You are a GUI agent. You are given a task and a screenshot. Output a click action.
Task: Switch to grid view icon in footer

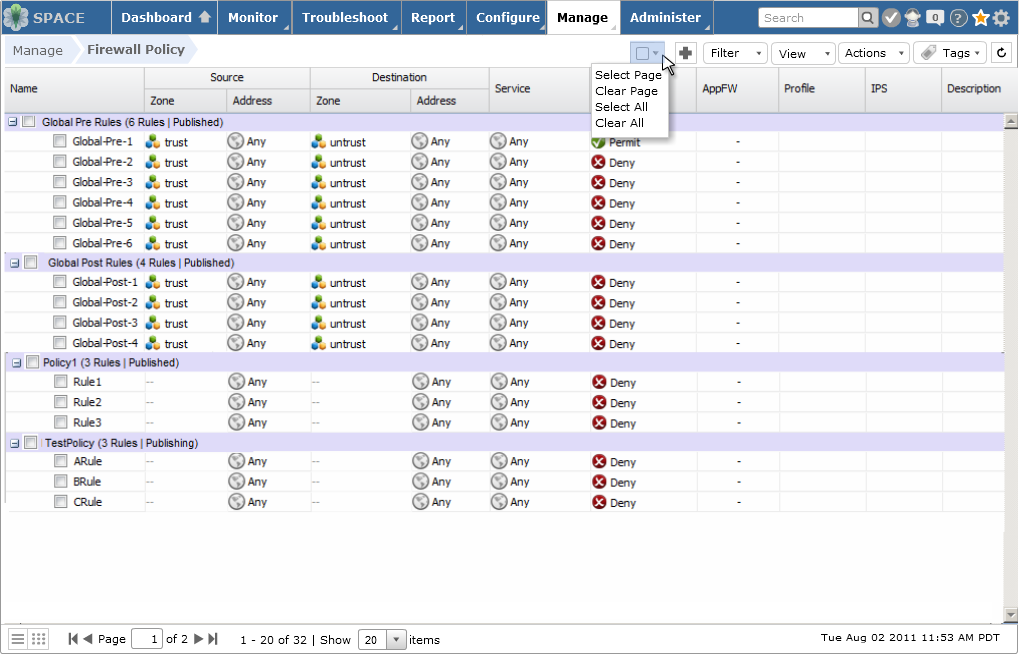[39, 639]
